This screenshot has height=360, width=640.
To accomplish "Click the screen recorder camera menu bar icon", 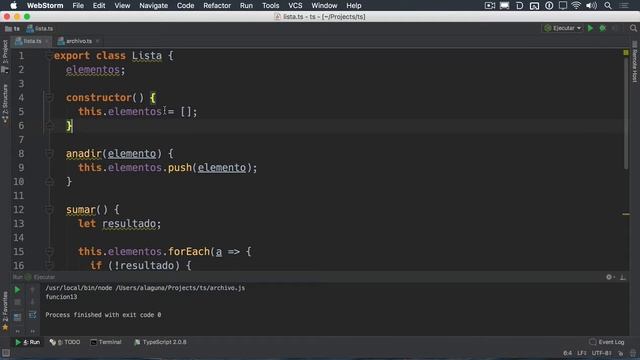I will pos(490,6).
